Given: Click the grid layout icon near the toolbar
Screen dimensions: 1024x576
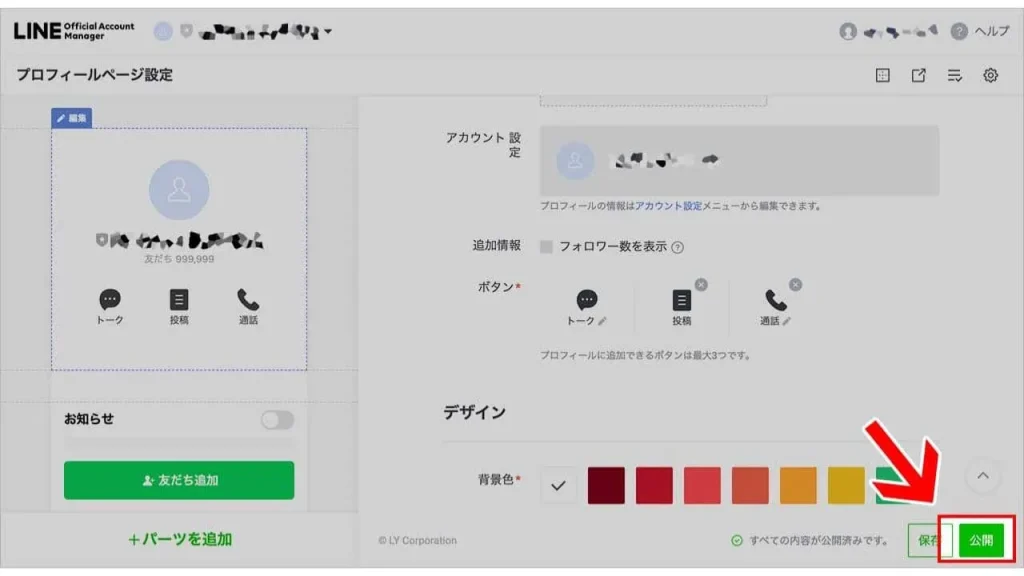Looking at the screenshot, I should 883,74.
